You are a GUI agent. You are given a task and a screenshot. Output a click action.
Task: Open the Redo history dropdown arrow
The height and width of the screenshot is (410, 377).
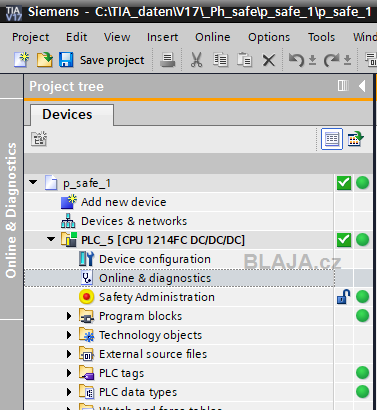(347, 60)
